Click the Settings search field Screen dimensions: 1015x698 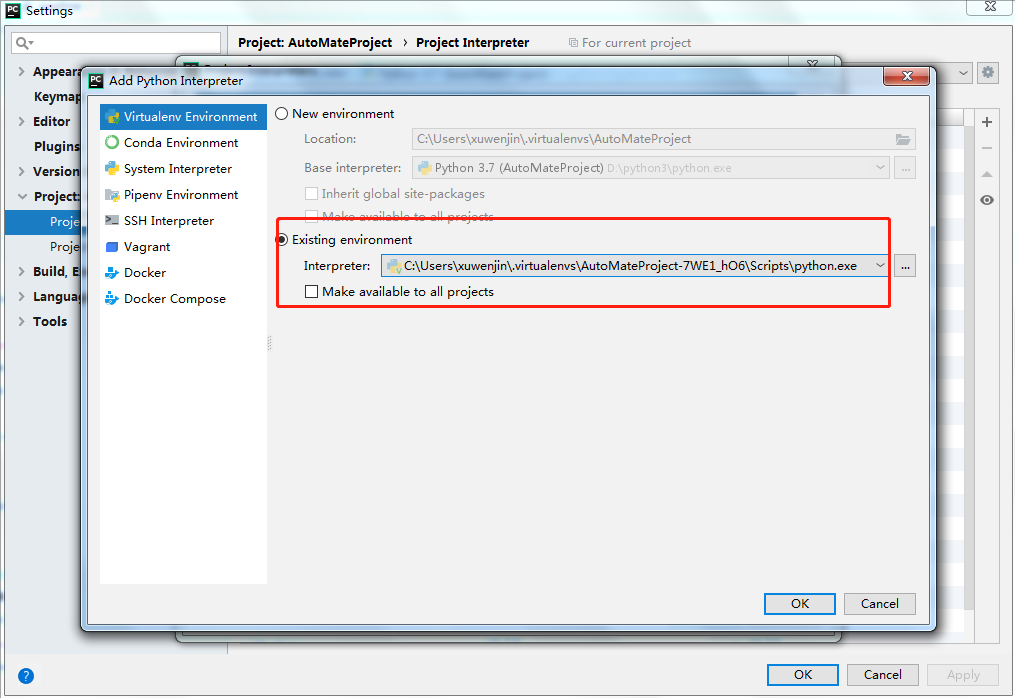[x=117, y=43]
